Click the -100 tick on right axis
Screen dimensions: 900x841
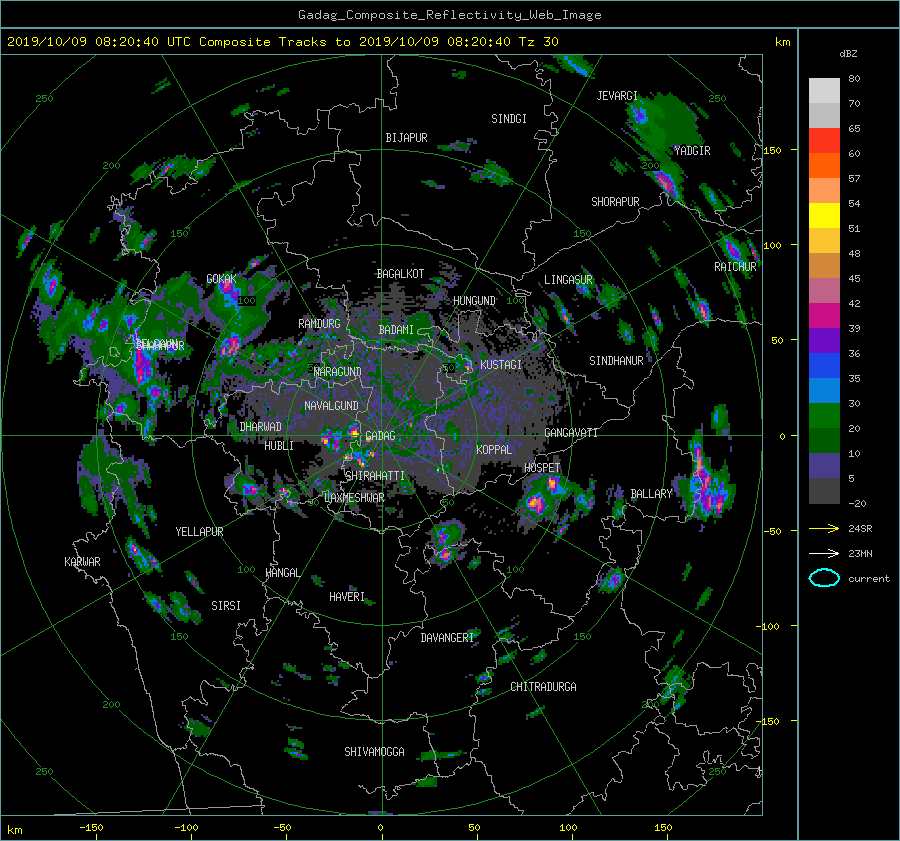(770, 626)
